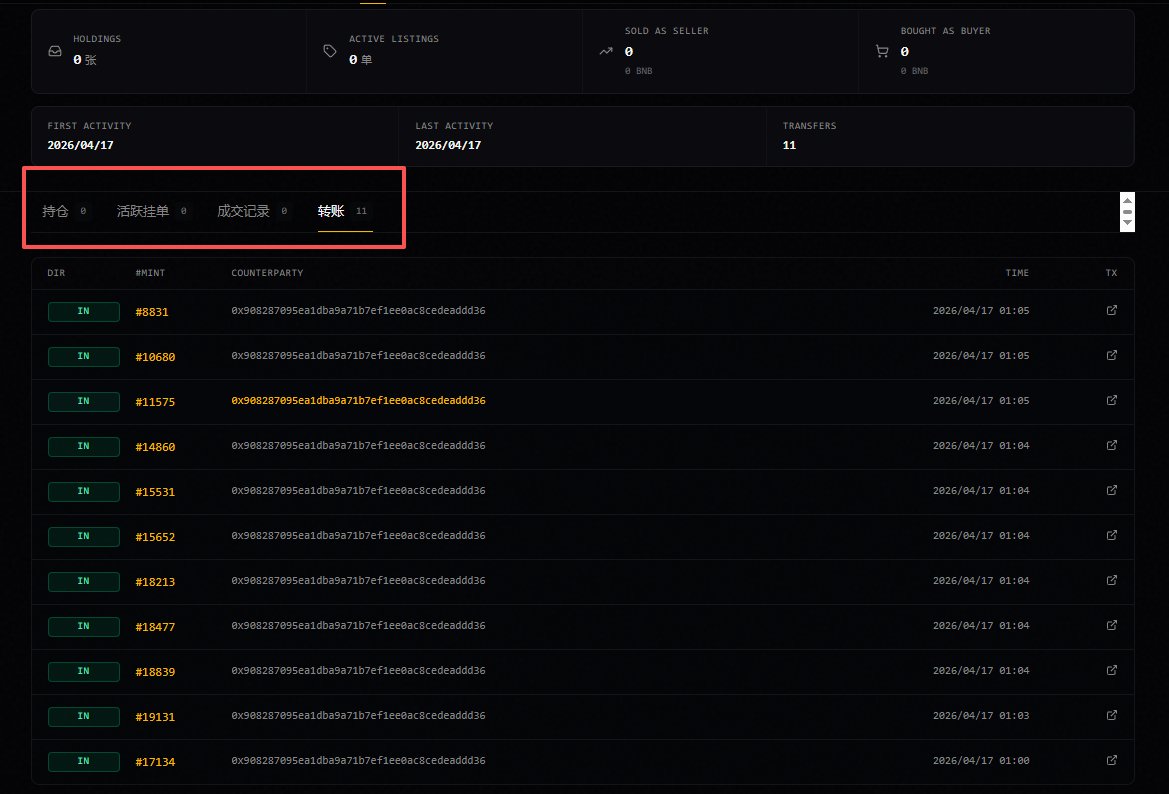Screen dimensions: 1169x794
Task: Switch to the 持仓 tab
Action: [64, 211]
